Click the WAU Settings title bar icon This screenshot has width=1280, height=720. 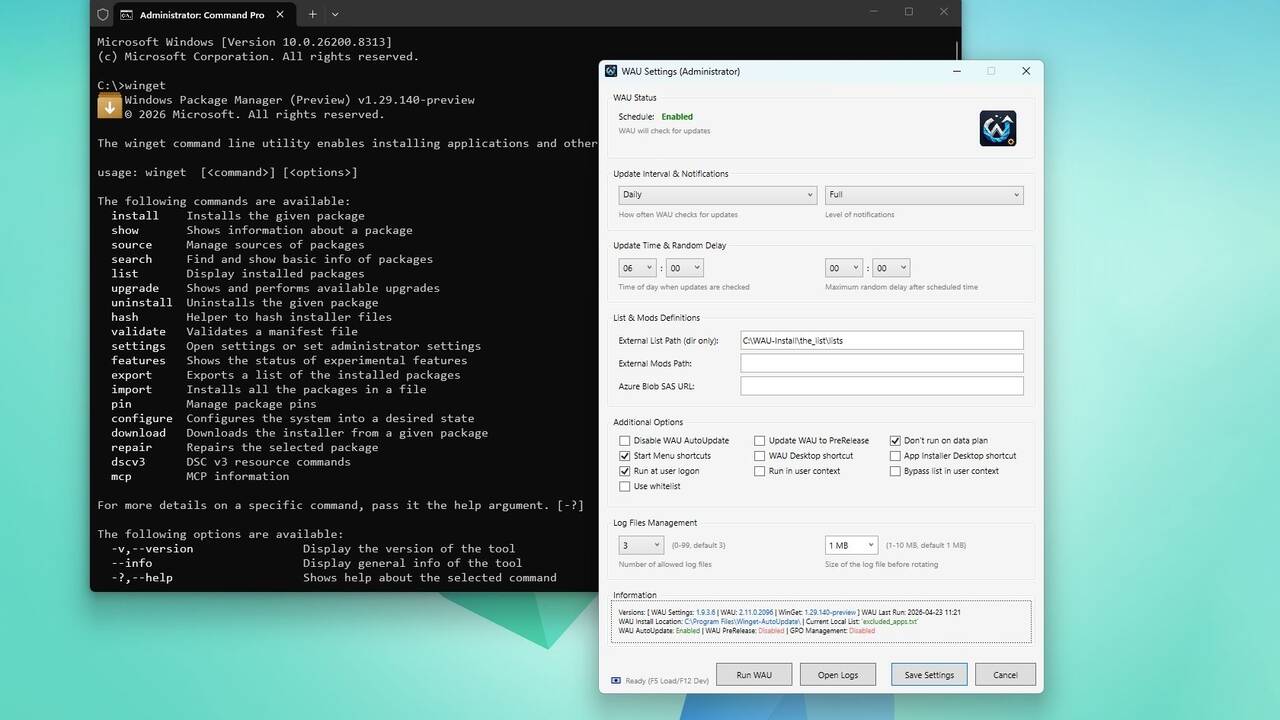pyautogui.click(x=611, y=71)
